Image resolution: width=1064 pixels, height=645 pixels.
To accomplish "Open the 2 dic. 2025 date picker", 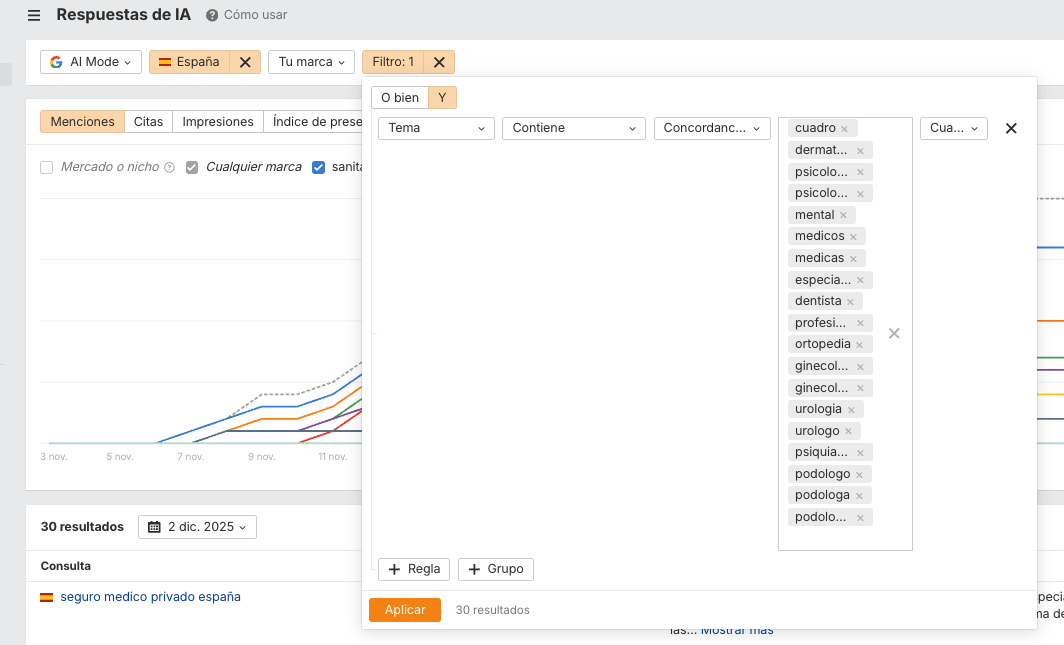I will coord(197,527).
